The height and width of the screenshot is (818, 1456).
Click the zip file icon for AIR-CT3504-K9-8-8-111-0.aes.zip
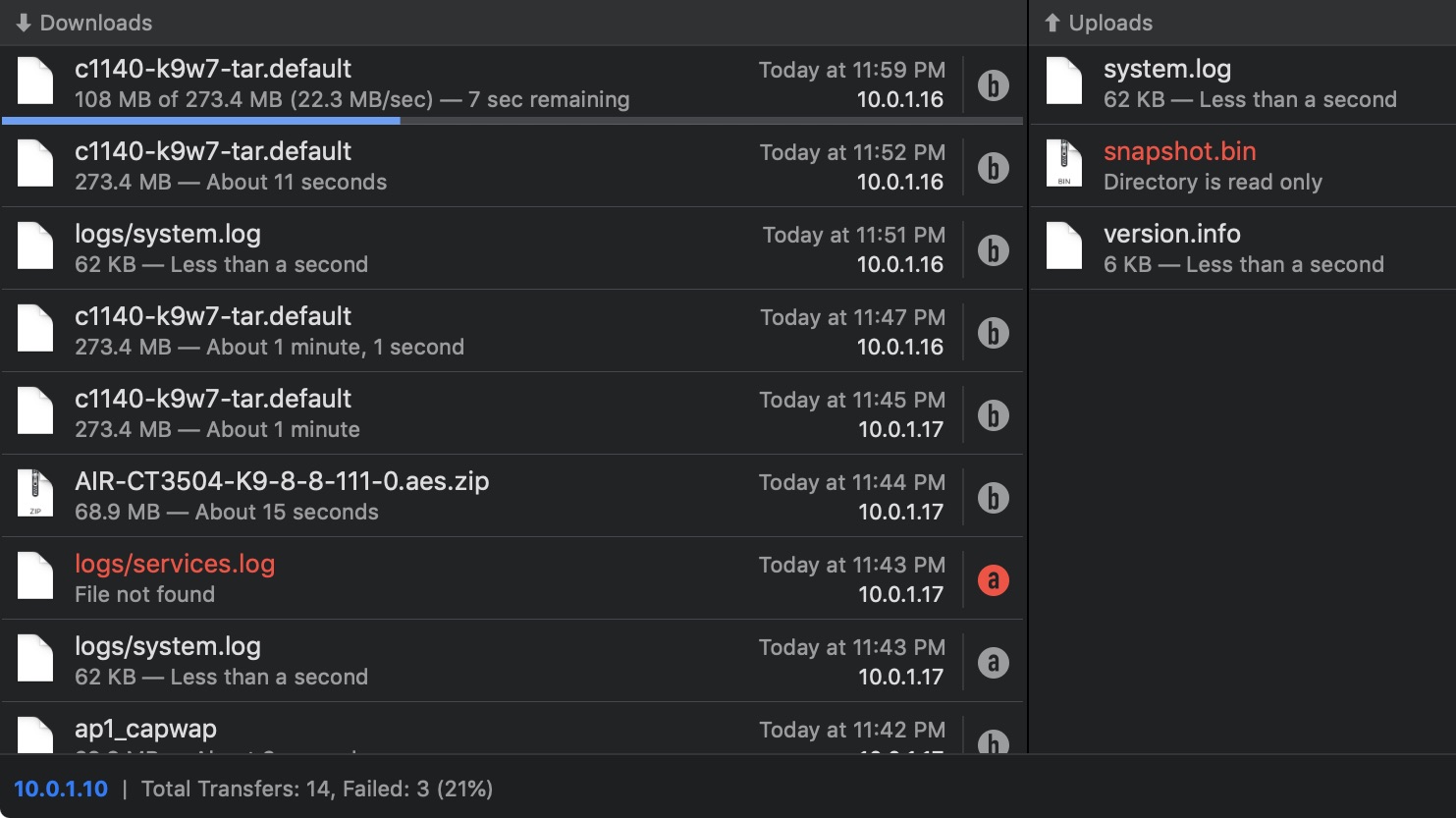35,493
